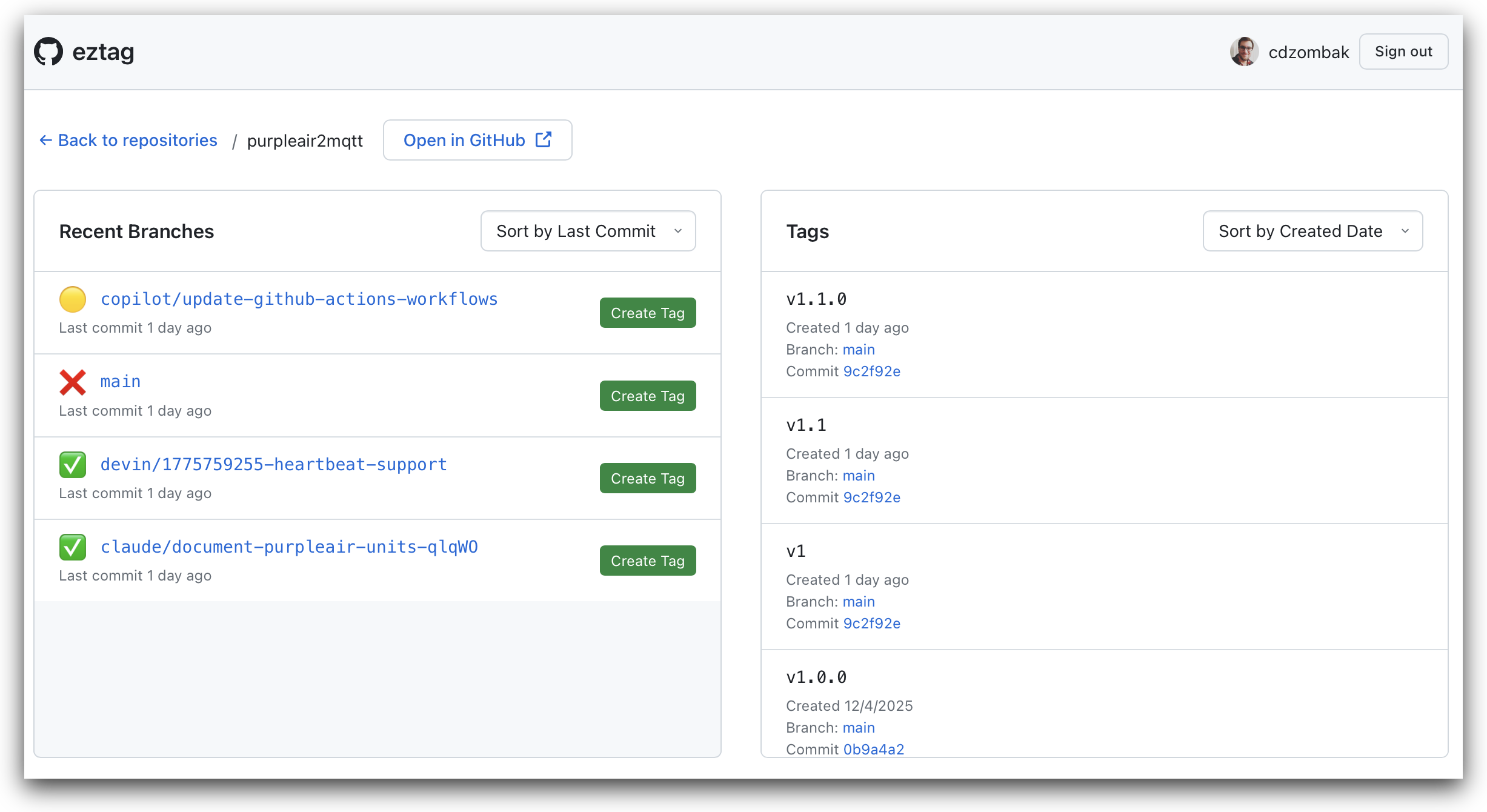Open the Sort by Last Commit dropdown
This screenshot has height=812, width=1487.
[588, 231]
